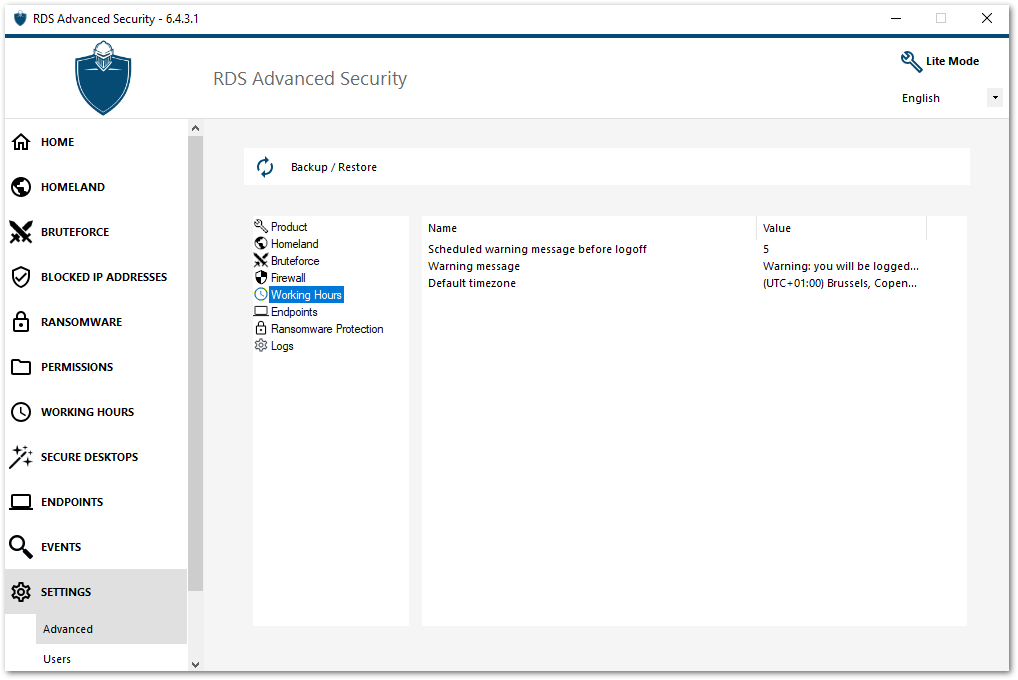Select Homeland in the settings tree

coord(294,244)
